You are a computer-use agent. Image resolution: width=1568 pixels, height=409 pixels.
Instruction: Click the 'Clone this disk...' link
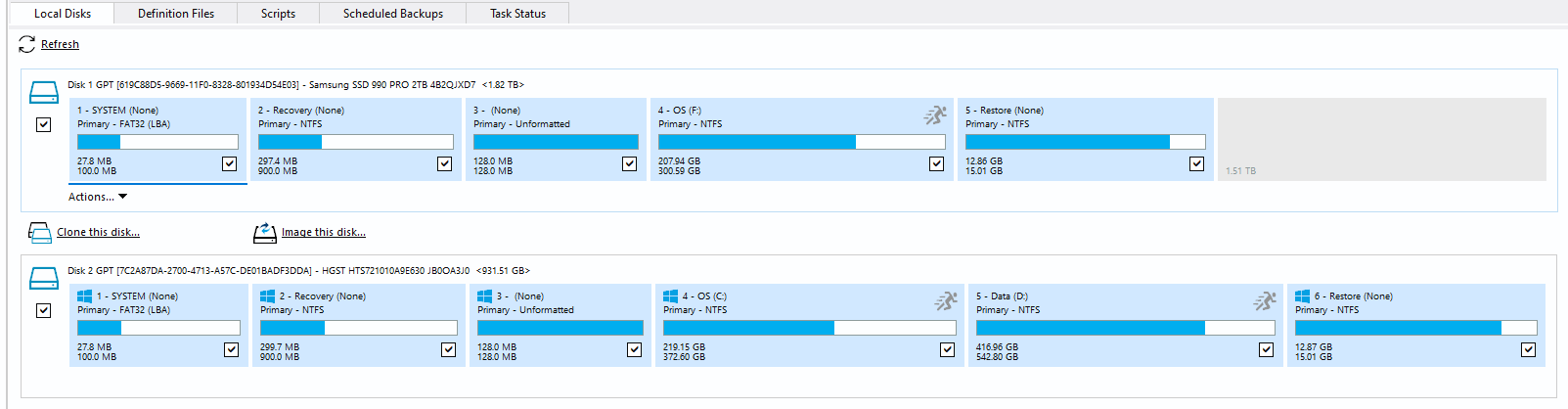click(98, 233)
